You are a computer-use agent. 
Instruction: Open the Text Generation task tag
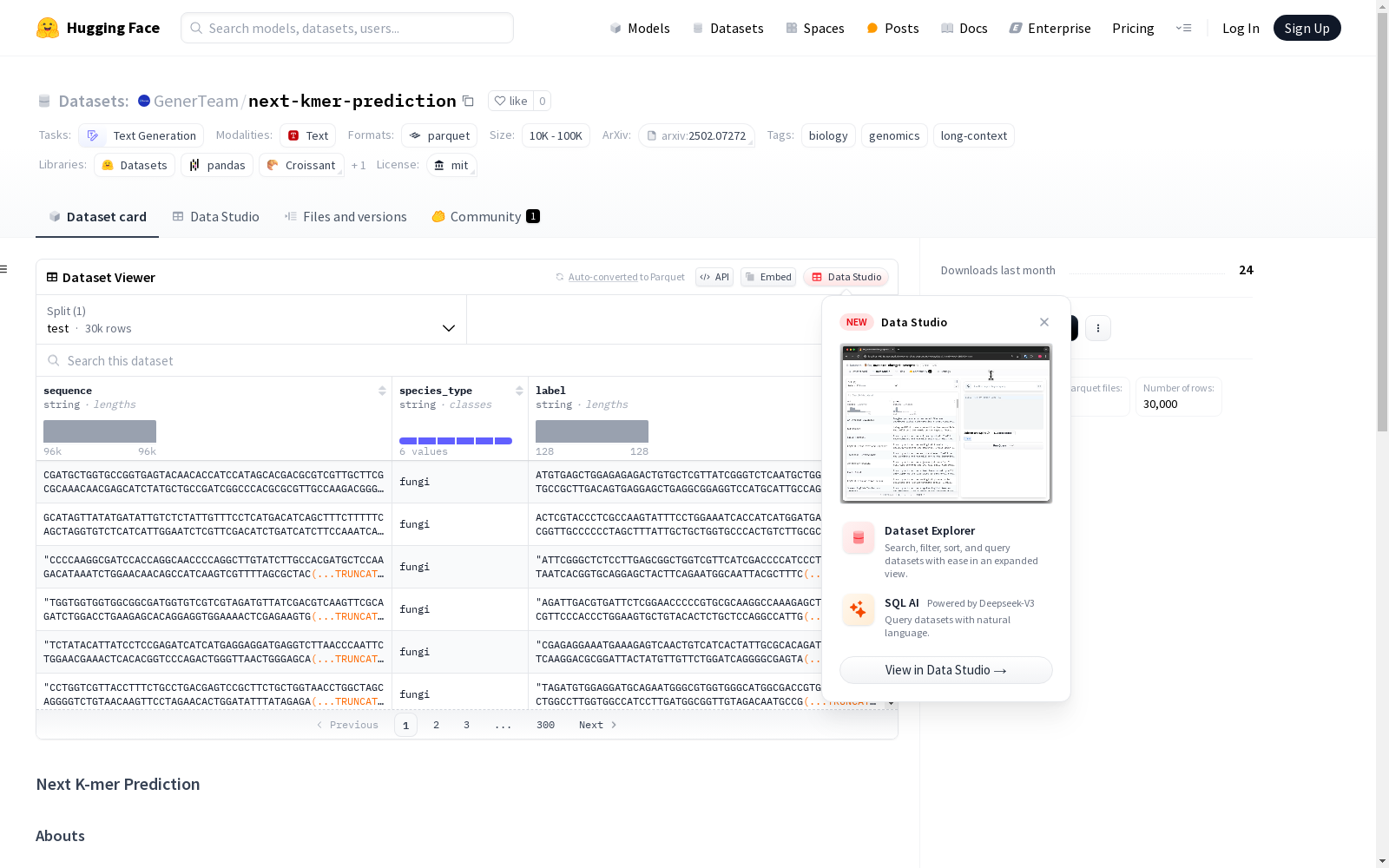coord(141,135)
